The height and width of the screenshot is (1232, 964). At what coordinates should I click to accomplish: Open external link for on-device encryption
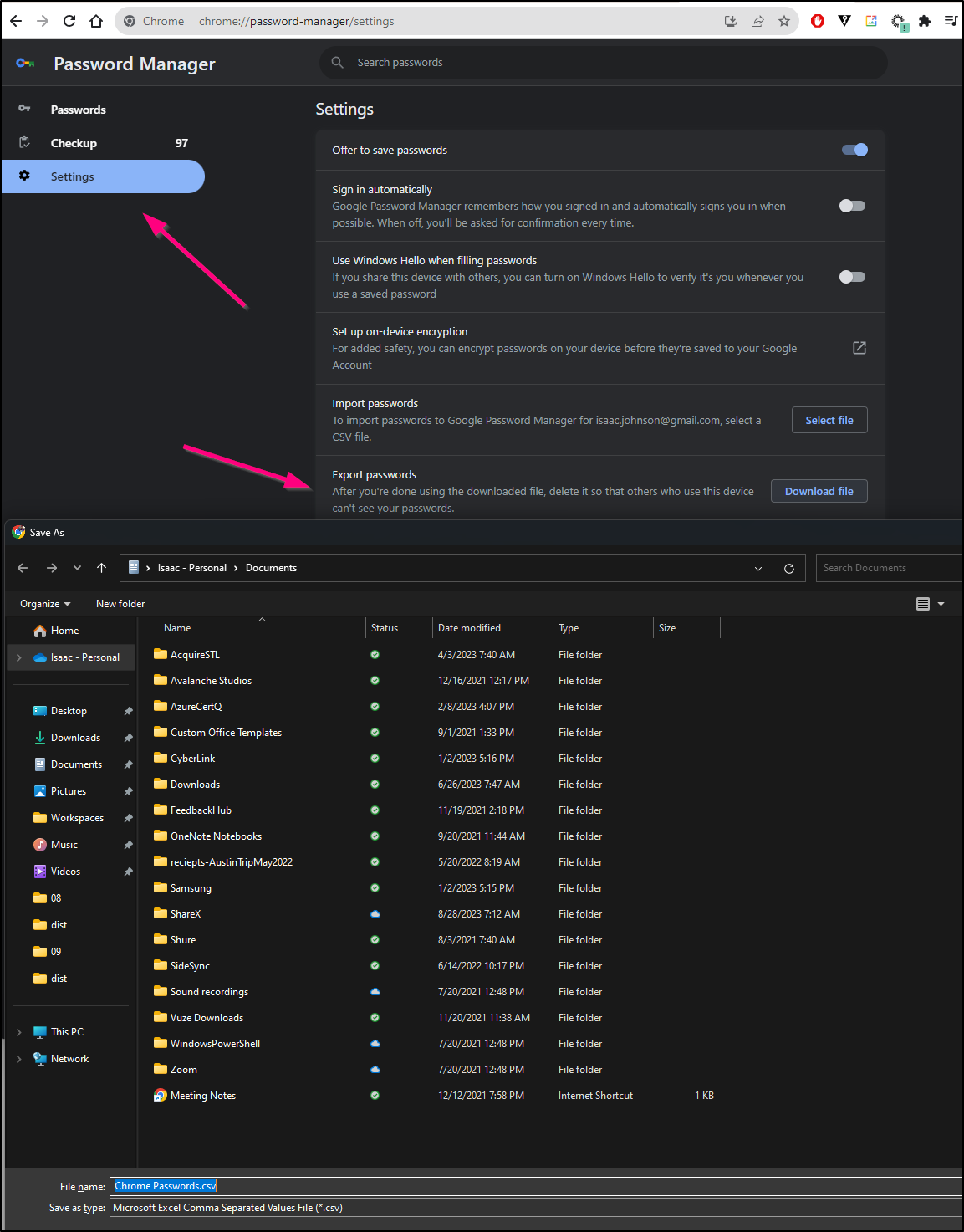[859, 348]
